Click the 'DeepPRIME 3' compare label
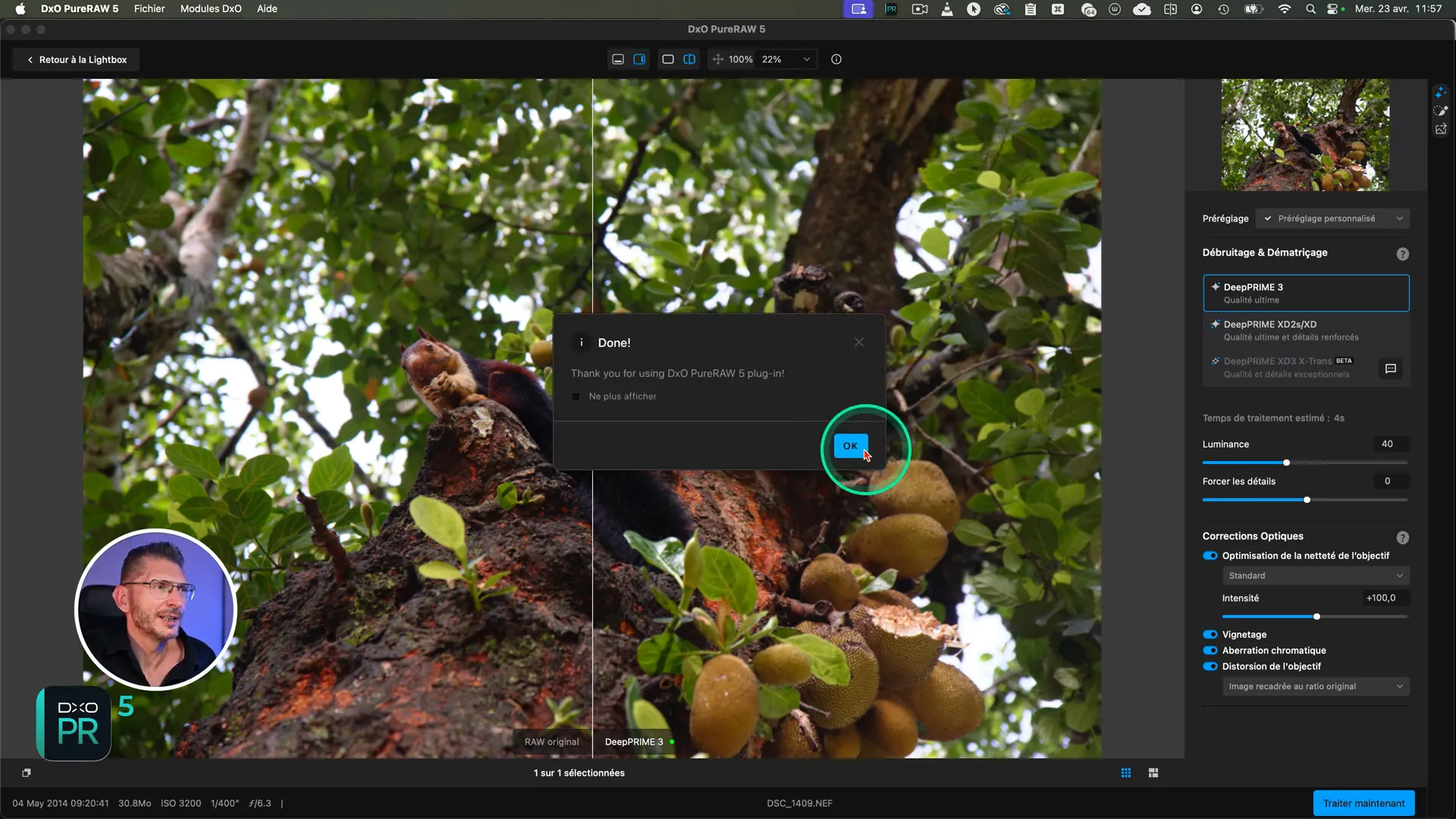The image size is (1456, 819). (x=634, y=742)
